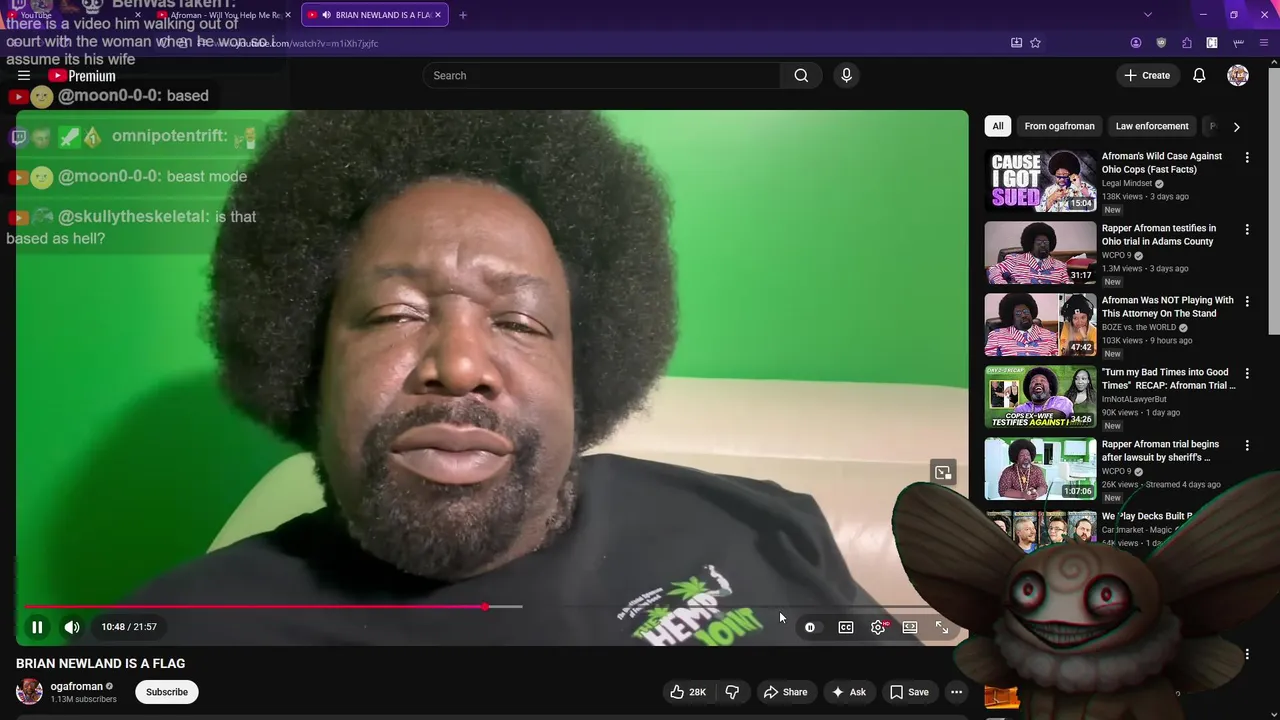This screenshot has width=1280, height=720.
Task: Open more actions ellipsis below video
Action: pyautogui.click(x=956, y=692)
